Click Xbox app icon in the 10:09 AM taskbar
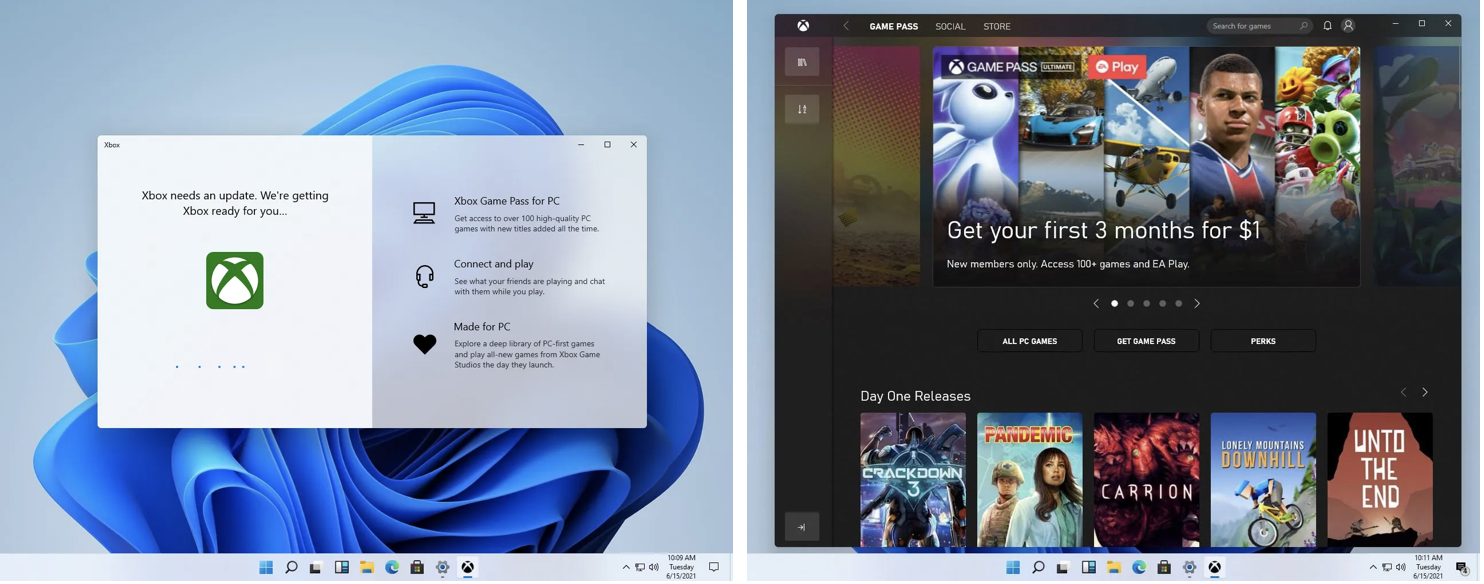The width and height of the screenshot is (1484, 584). point(469,569)
